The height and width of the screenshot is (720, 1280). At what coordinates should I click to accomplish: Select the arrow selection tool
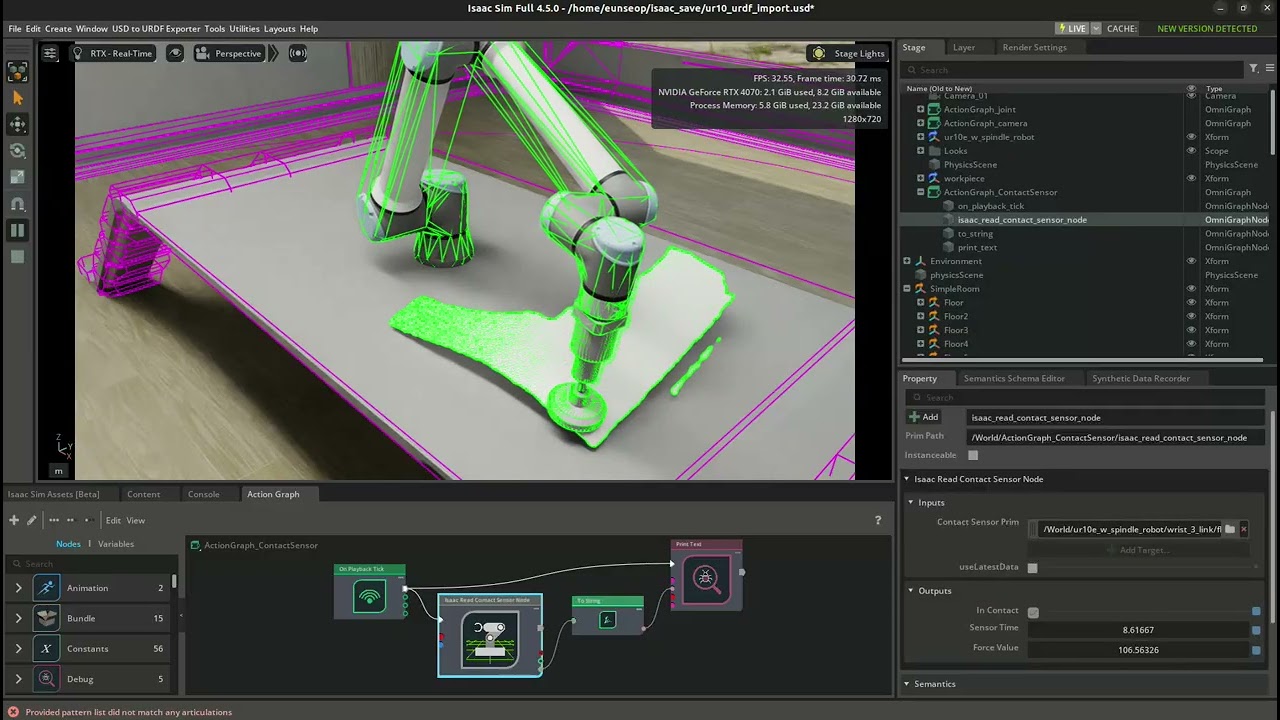click(x=17, y=98)
